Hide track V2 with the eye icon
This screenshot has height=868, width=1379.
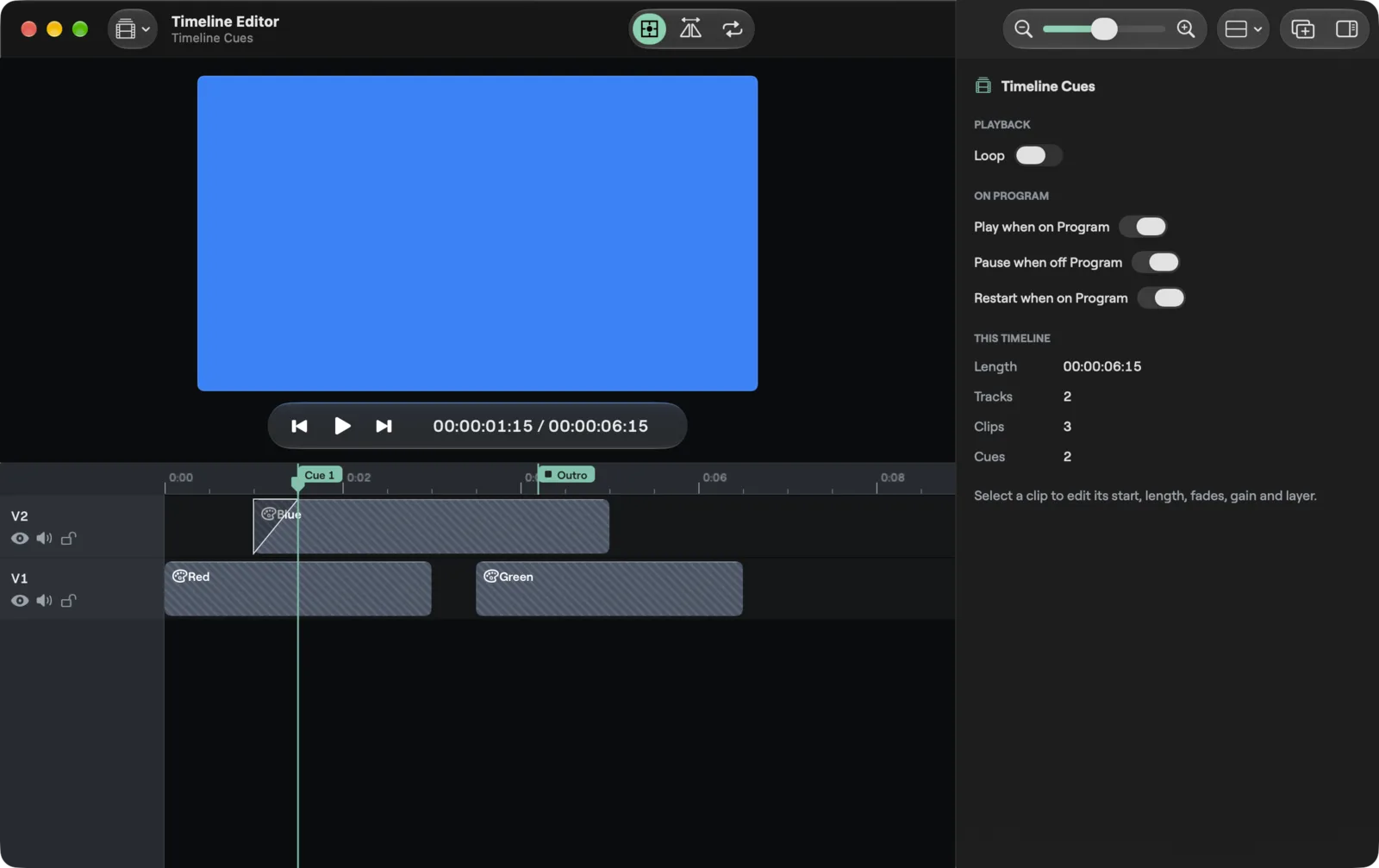click(20, 539)
